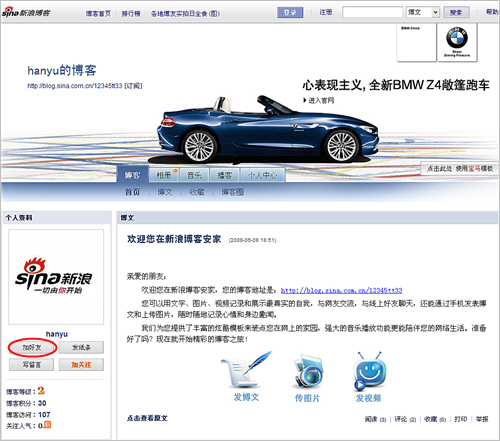Viewport: 500px width, 441px height.
Task: Click the 发博文 scroll-and-quill icon
Action: [246, 369]
